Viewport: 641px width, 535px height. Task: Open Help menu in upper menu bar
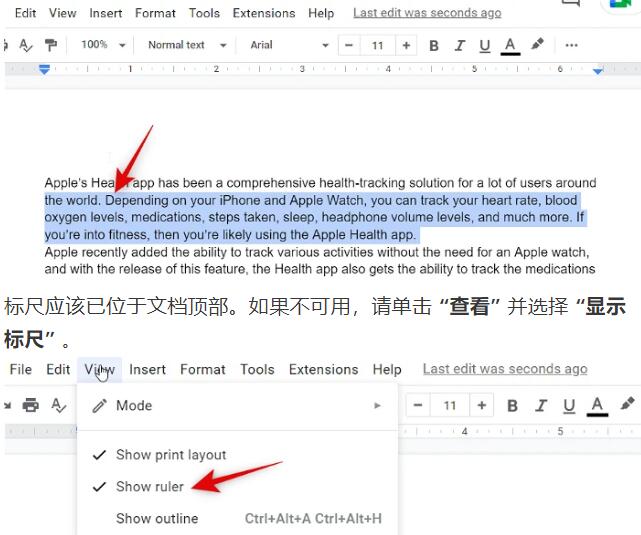tap(321, 13)
